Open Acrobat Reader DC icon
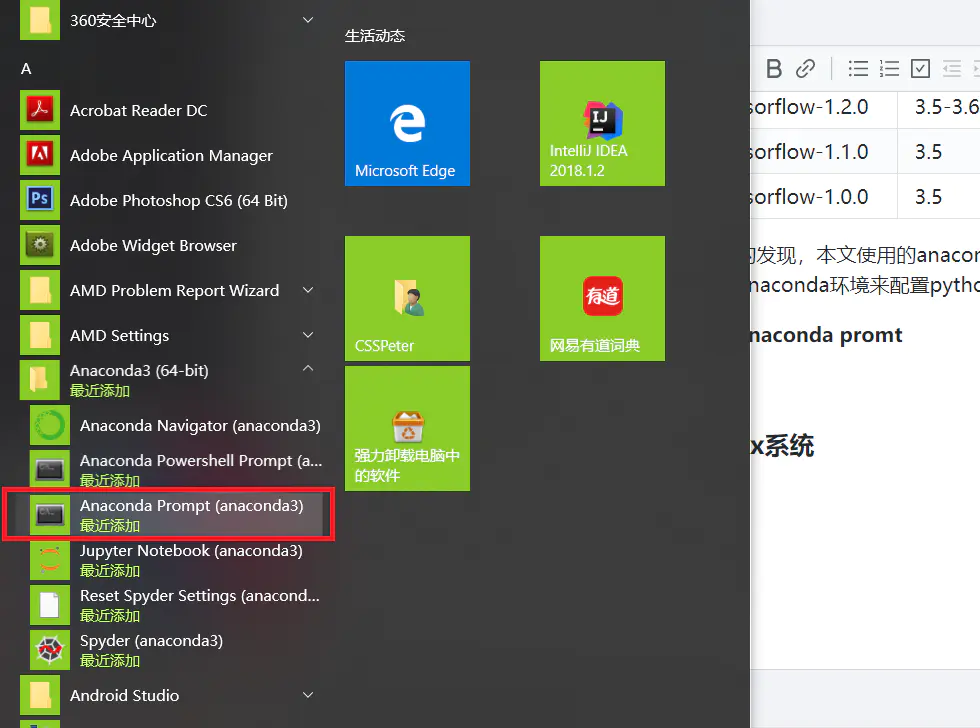Viewport: 980px width, 728px height. pos(40,110)
